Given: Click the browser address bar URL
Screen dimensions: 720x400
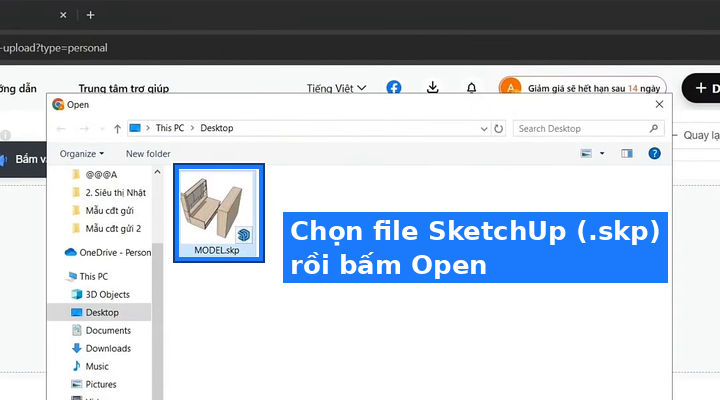Looking at the screenshot, I should 54,48.
